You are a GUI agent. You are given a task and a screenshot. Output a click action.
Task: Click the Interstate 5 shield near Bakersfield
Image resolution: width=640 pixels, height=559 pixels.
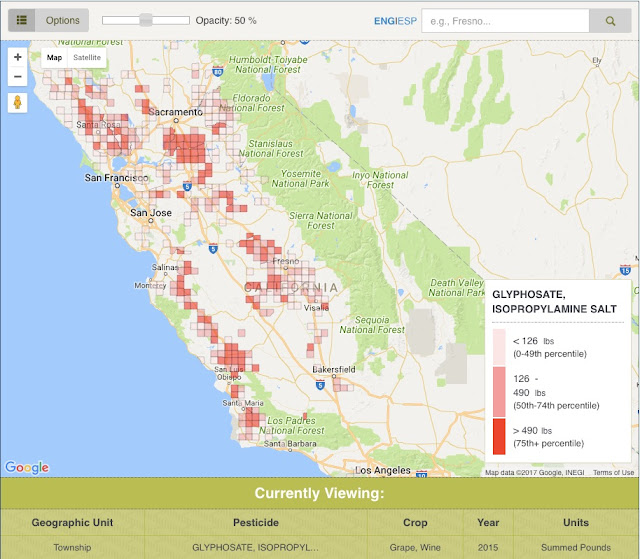point(320,384)
